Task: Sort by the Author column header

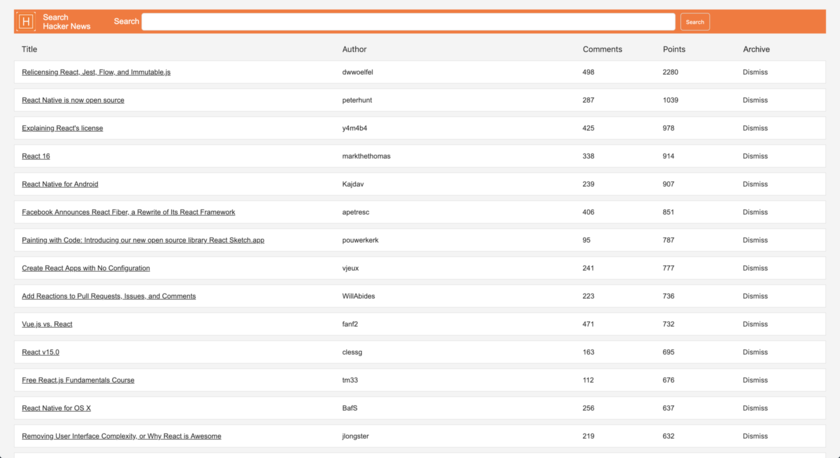Action: click(354, 49)
